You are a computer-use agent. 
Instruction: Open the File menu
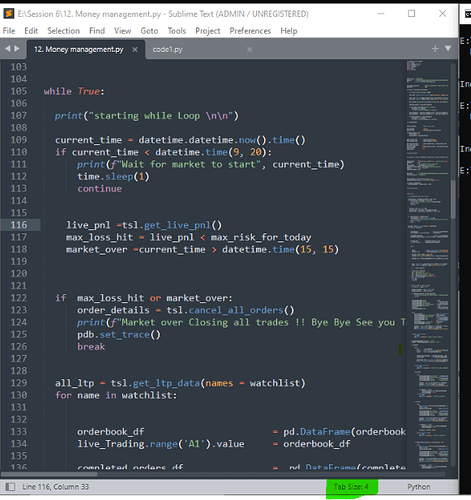pos(9,31)
